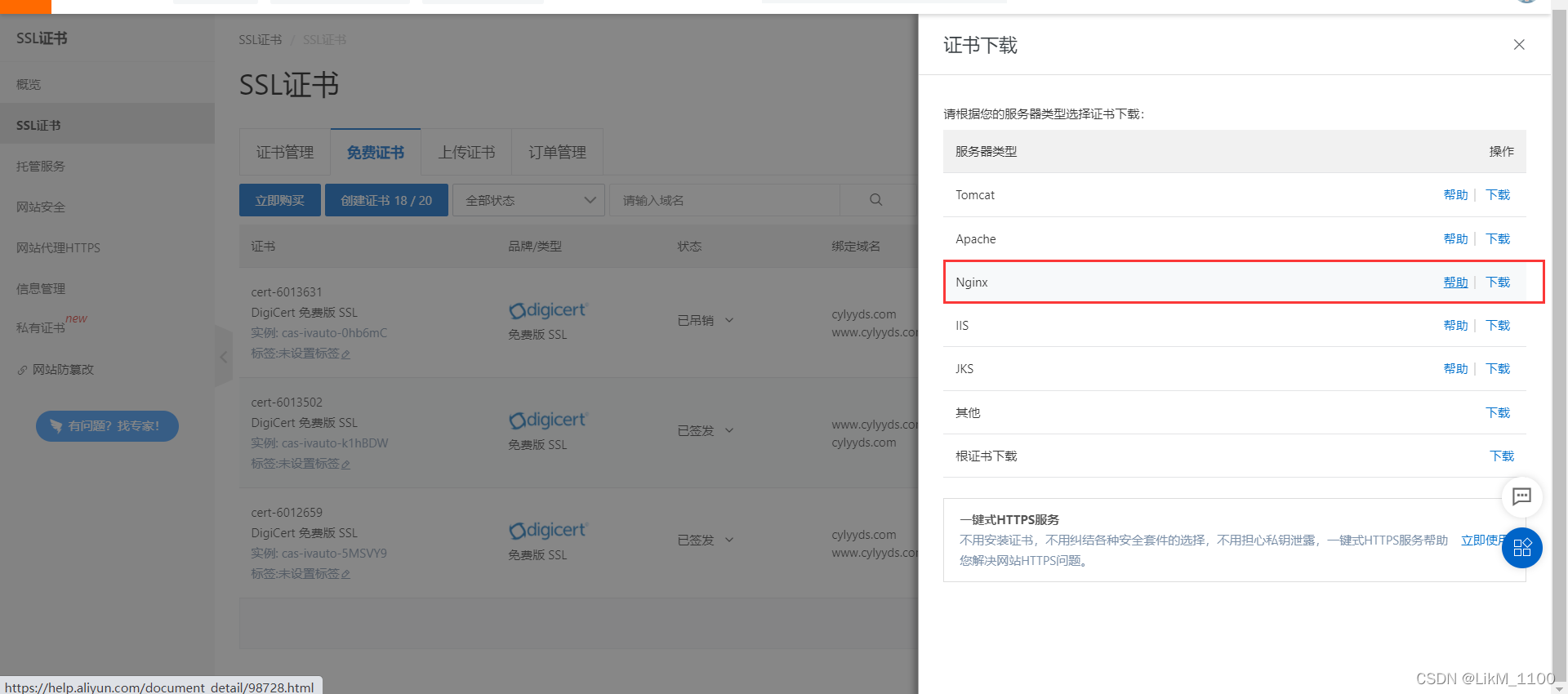Open 网站安全 in the sidebar

[41, 207]
